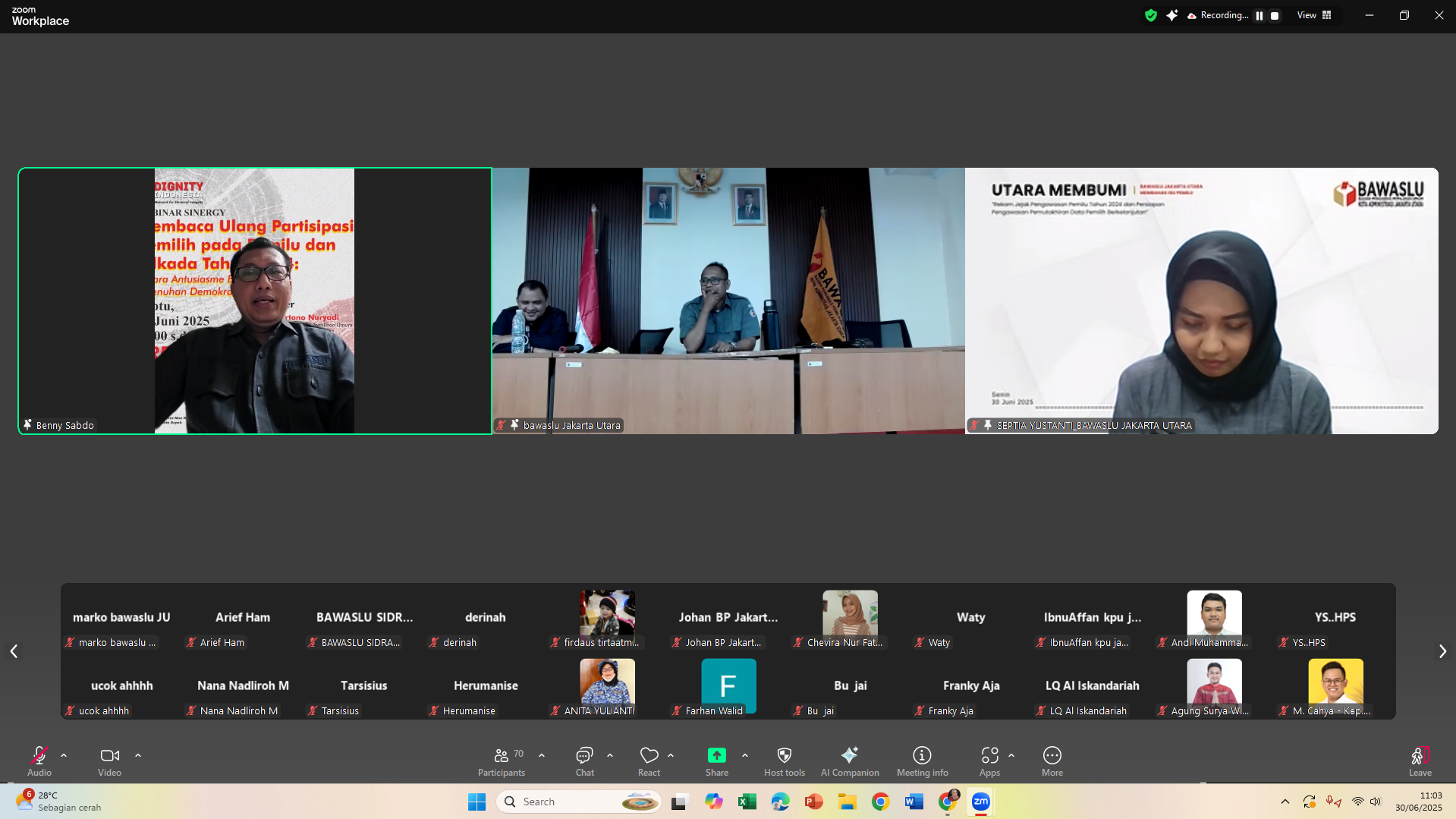Expand audio options arrow next to Audio

pos(64,756)
